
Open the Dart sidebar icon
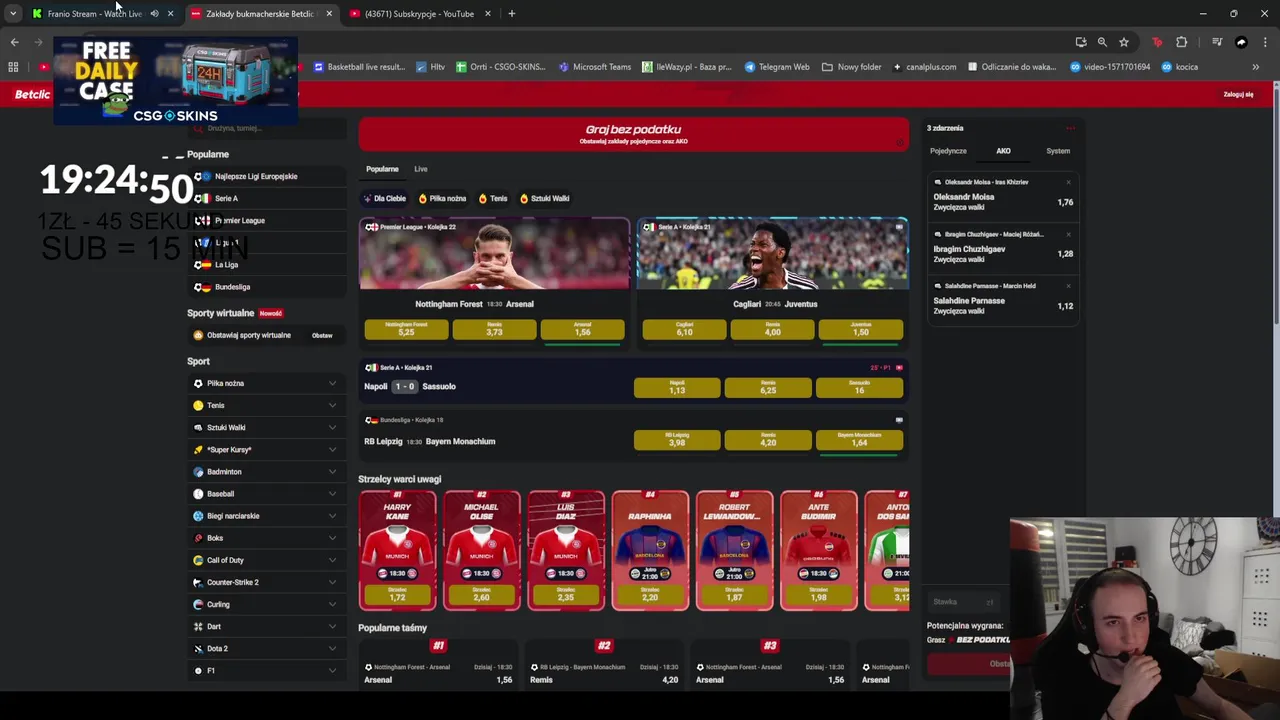click(x=198, y=626)
